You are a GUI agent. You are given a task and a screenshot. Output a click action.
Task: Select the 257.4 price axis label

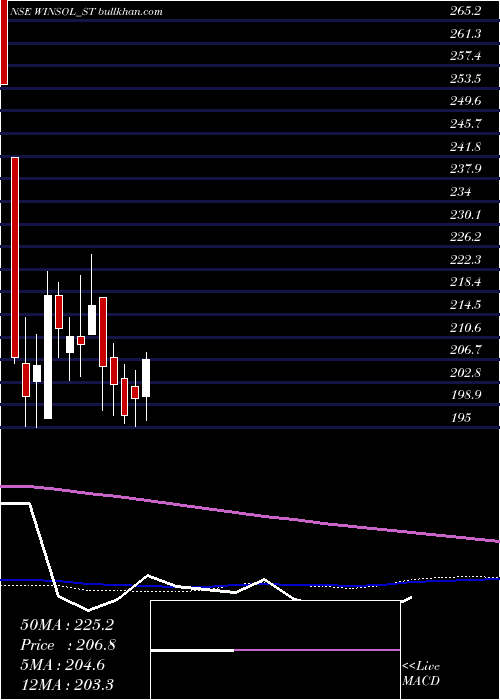pos(465,57)
